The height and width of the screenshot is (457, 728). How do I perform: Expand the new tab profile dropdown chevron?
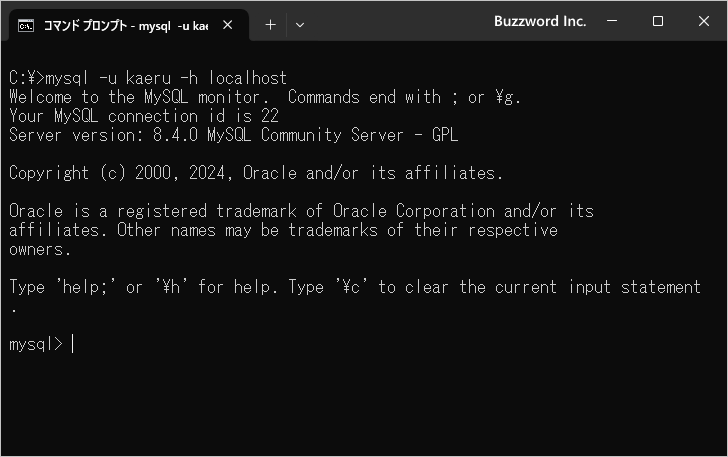point(300,25)
